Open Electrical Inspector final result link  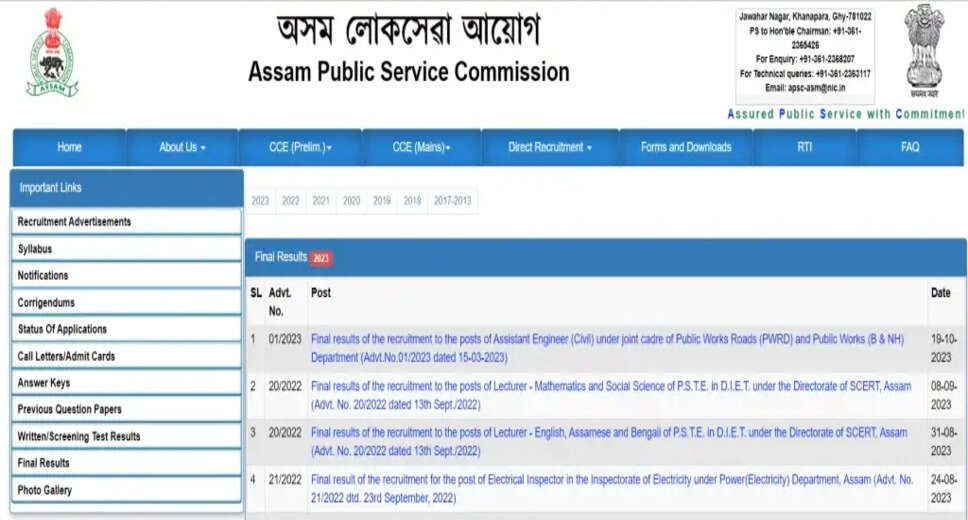point(612,489)
